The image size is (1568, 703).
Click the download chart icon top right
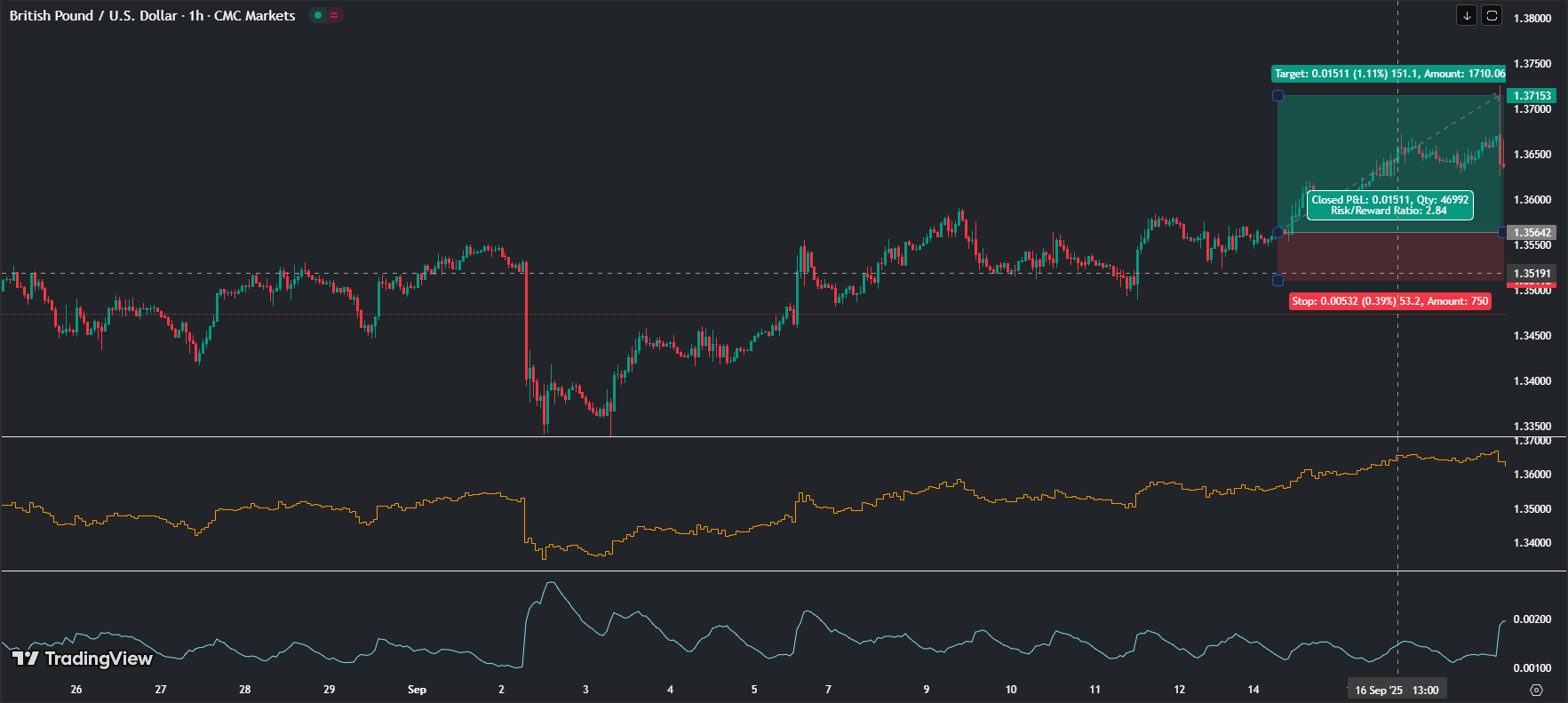point(1467,15)
